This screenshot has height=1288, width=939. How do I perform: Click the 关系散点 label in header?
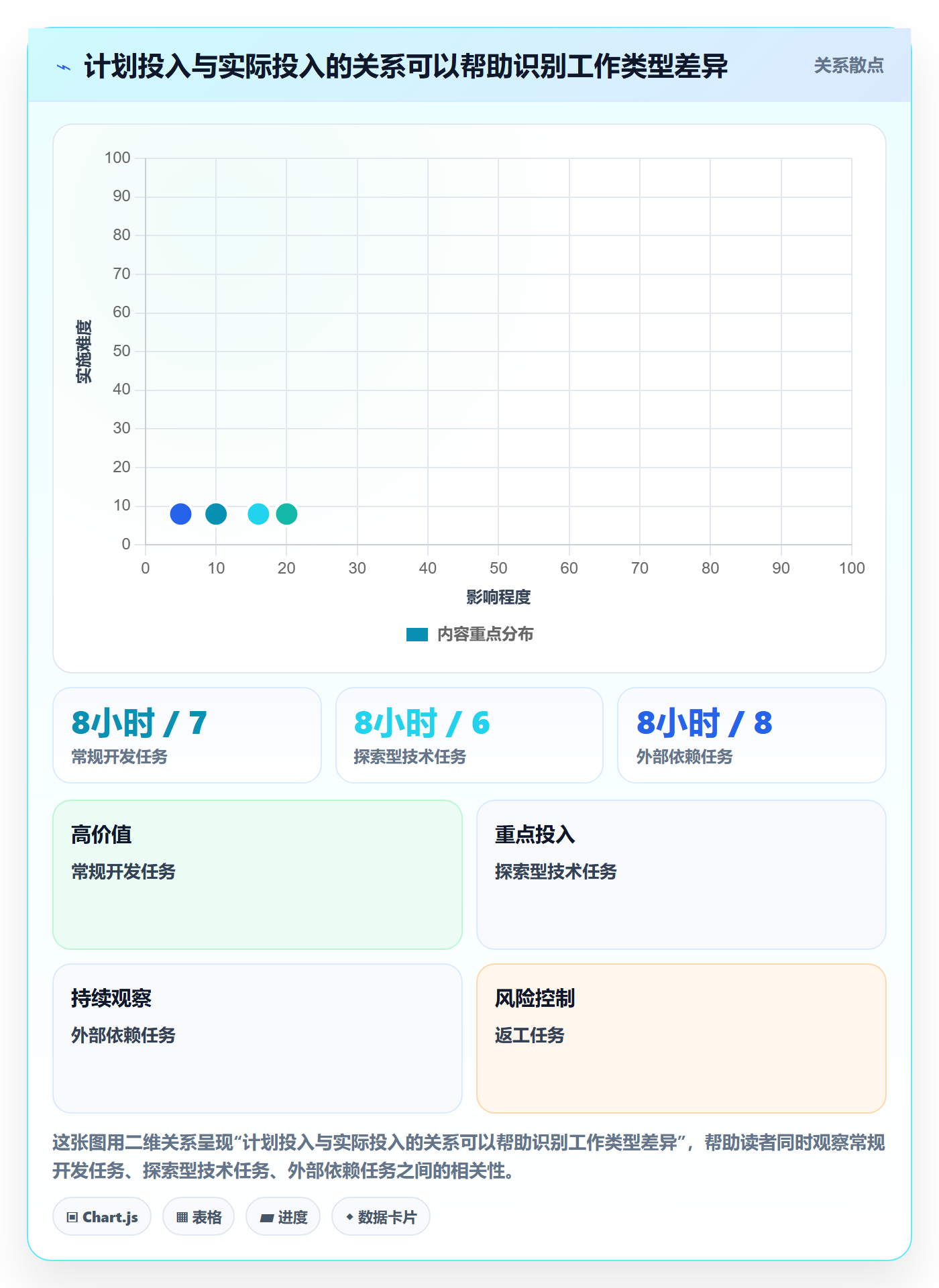point(848,66)
